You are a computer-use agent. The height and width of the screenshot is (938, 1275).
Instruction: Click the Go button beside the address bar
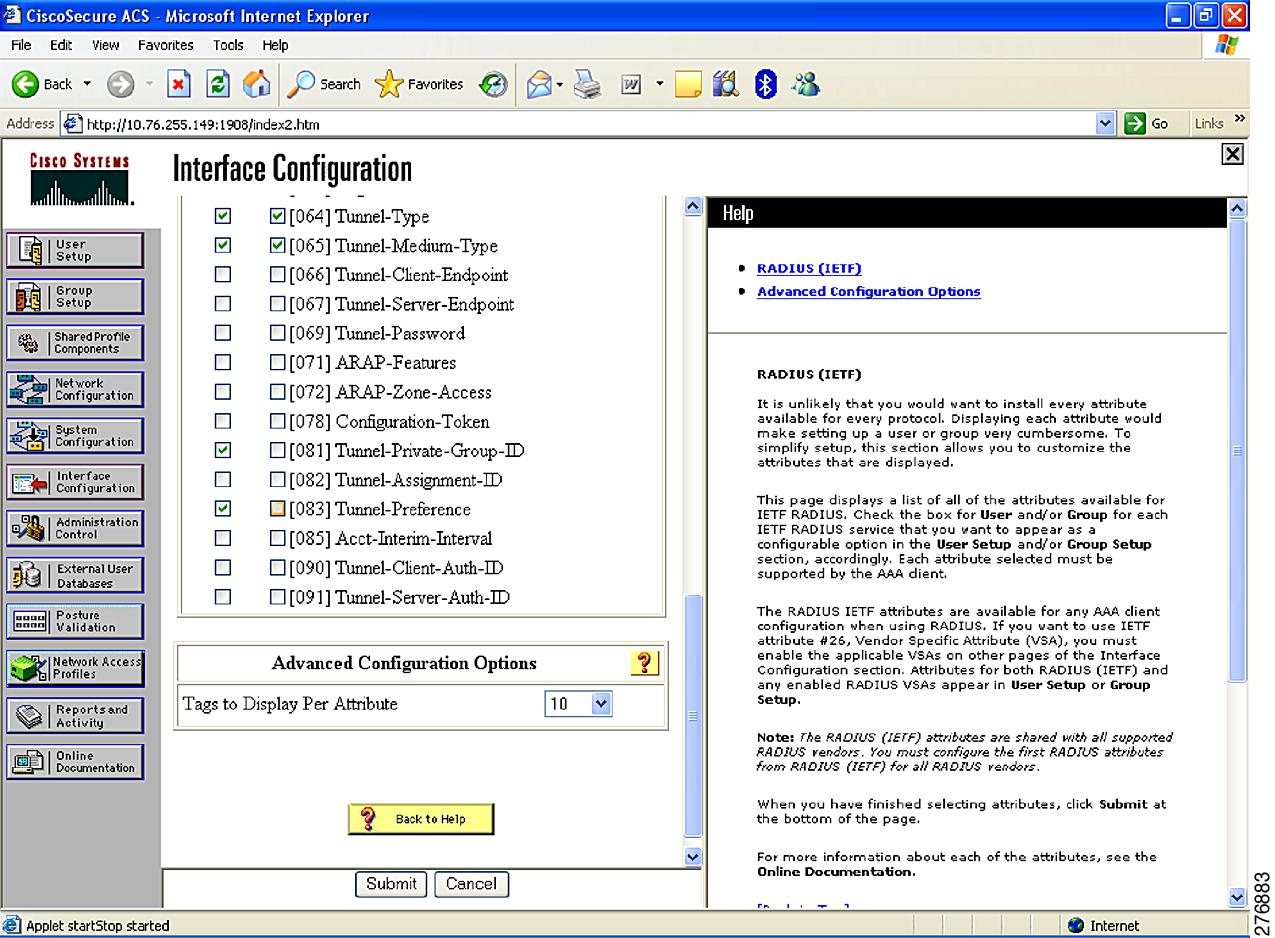point(1148,124)
